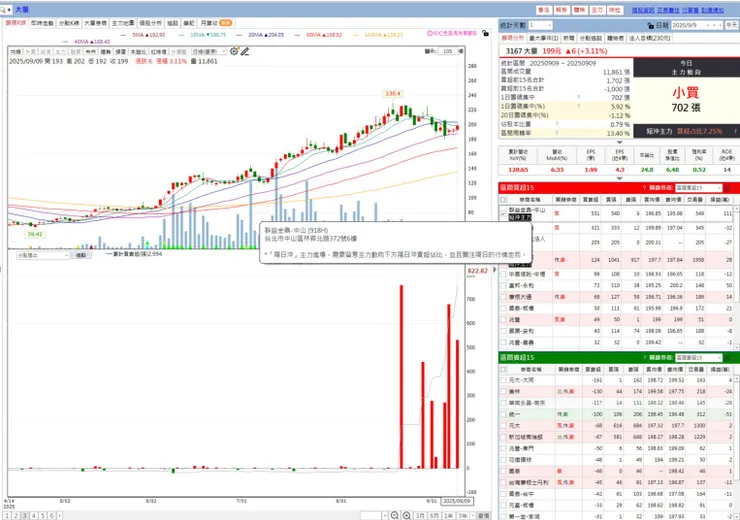
Task: Expand the arrow below the summary panel
Action: 619,143
